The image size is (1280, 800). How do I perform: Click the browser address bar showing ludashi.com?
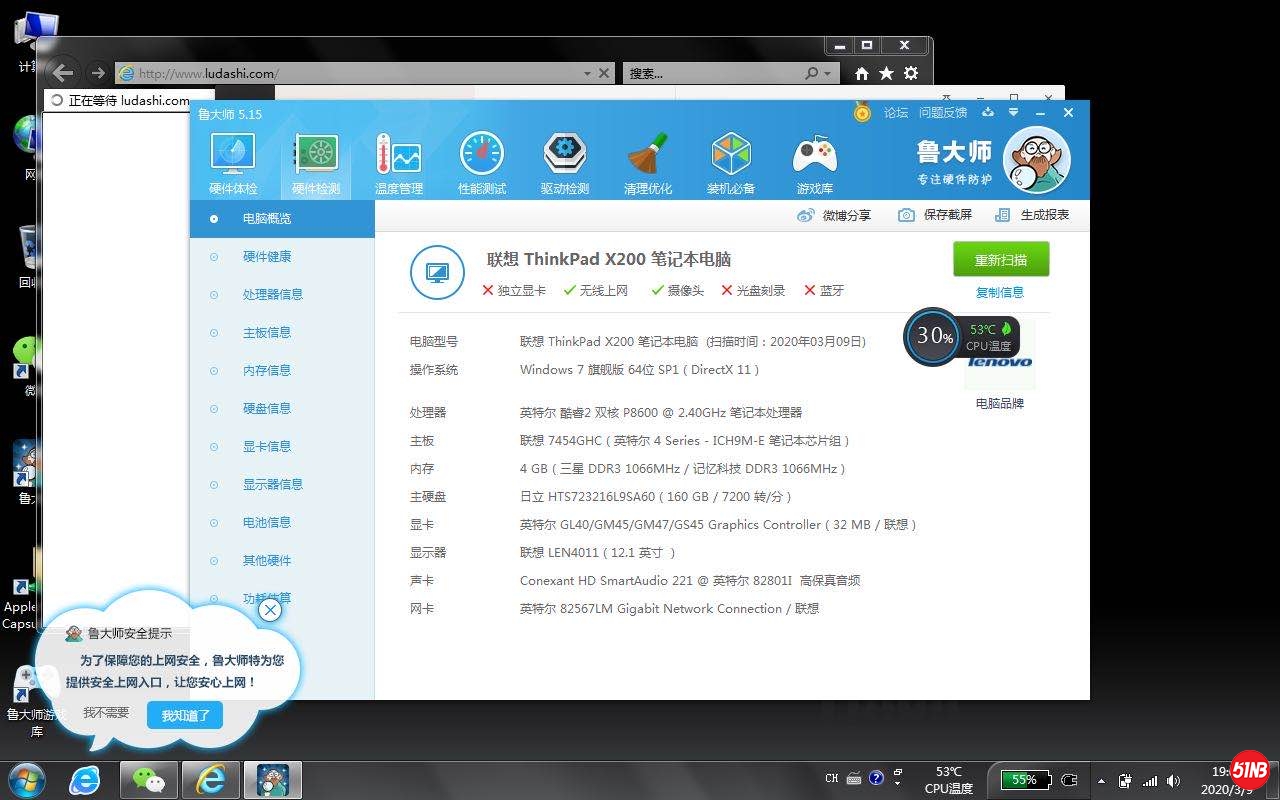350,73
